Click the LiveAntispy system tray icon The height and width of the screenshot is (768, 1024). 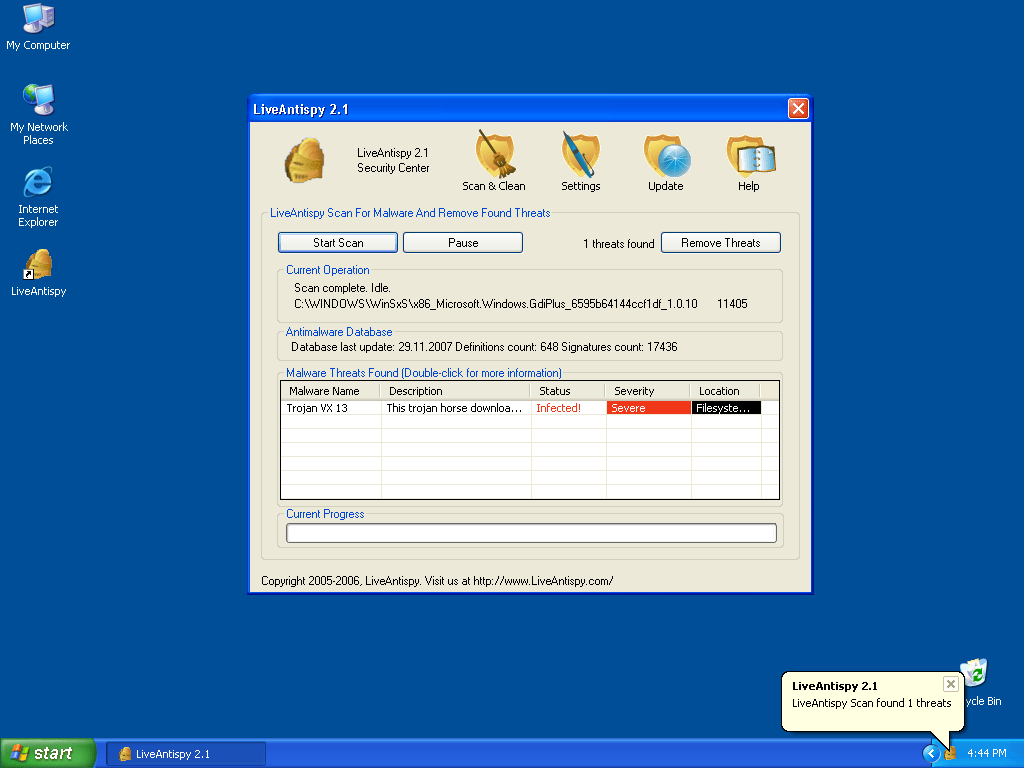click(x=950, y=753)
